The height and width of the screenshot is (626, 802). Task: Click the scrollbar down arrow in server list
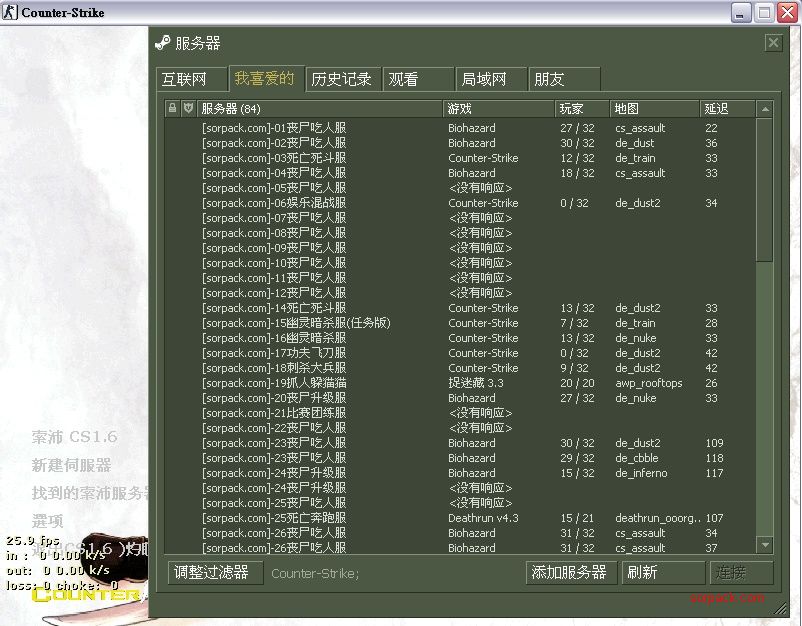coord(765,545)
